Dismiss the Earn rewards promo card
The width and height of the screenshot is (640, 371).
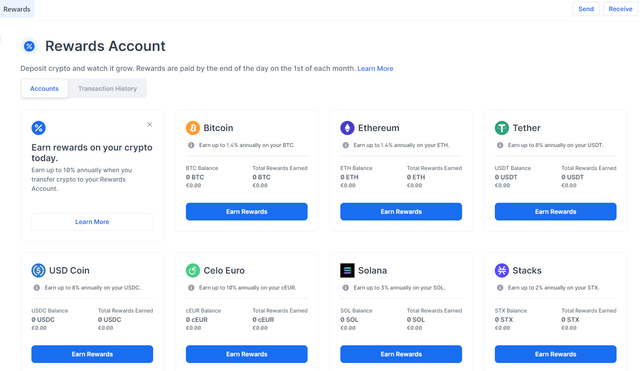(x=149, y=124)
